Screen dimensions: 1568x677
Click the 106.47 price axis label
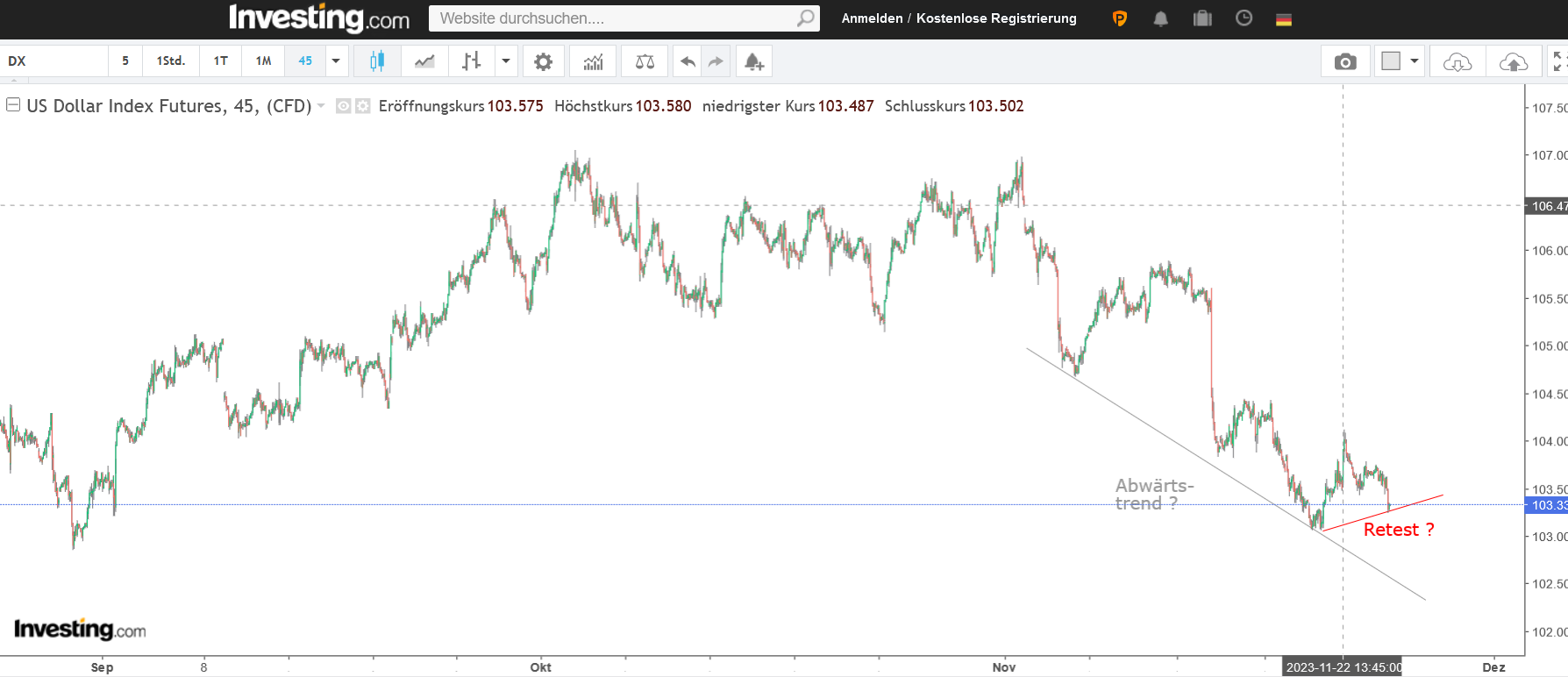point(1547,206)
